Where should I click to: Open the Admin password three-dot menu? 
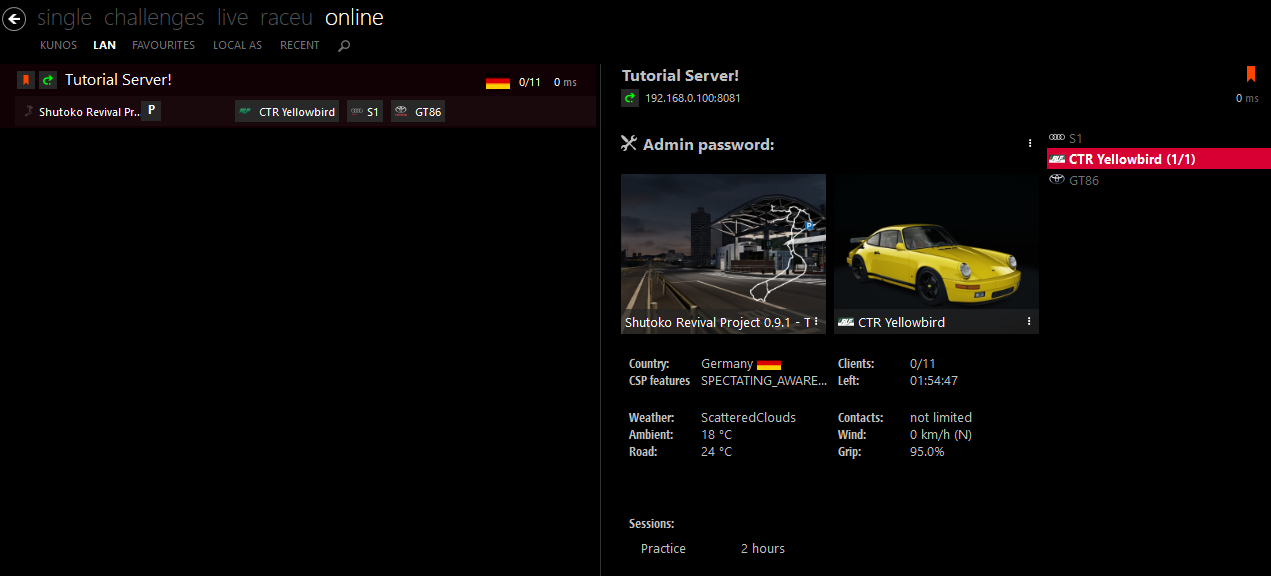(x=1030, y=144)
